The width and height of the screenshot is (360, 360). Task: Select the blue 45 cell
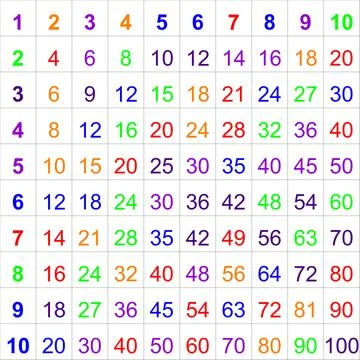(162, 310)
